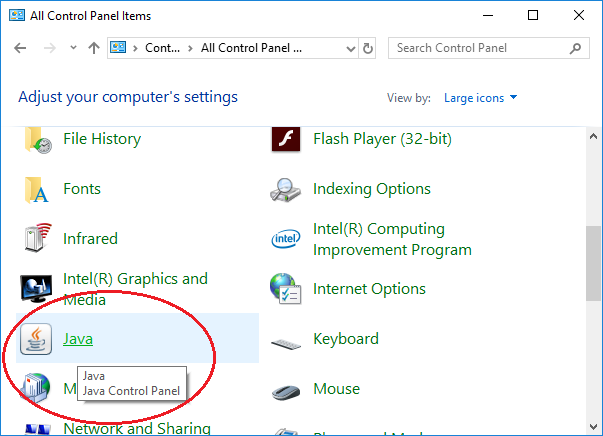The height and width of the screenshot is (436, 603).
Task: Open the Fonts folder icon
Action: click(37, 189)
